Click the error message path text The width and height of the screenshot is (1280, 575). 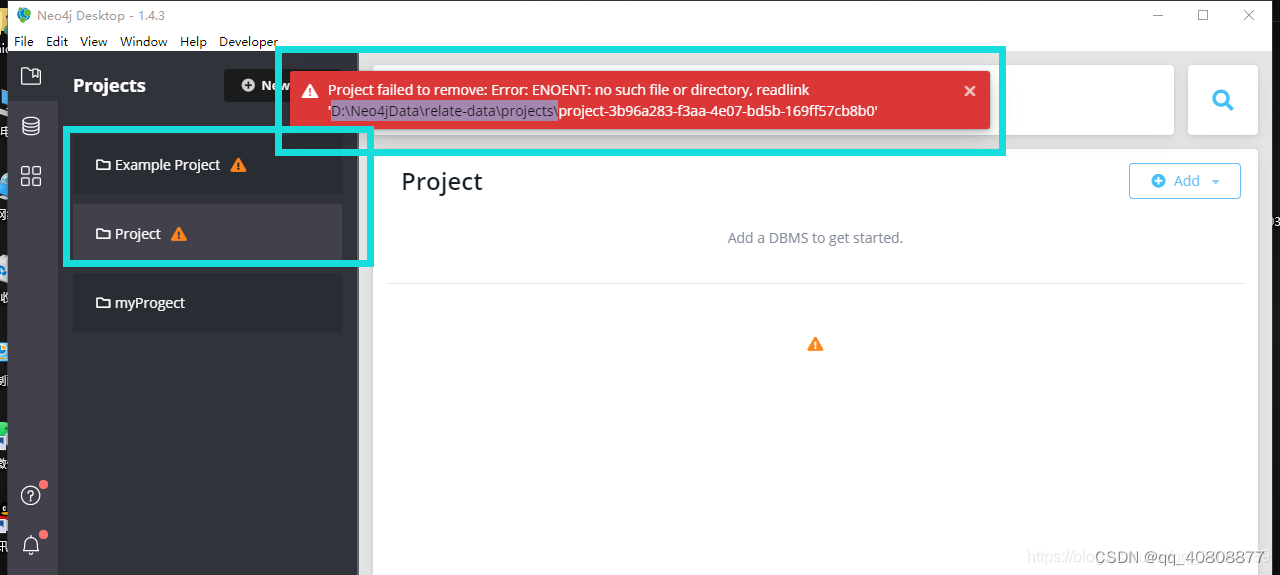pos(603,111)
